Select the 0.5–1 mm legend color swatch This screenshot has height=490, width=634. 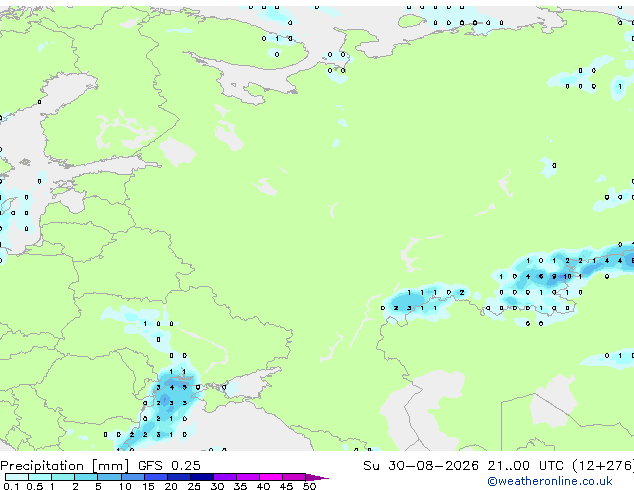40,477
